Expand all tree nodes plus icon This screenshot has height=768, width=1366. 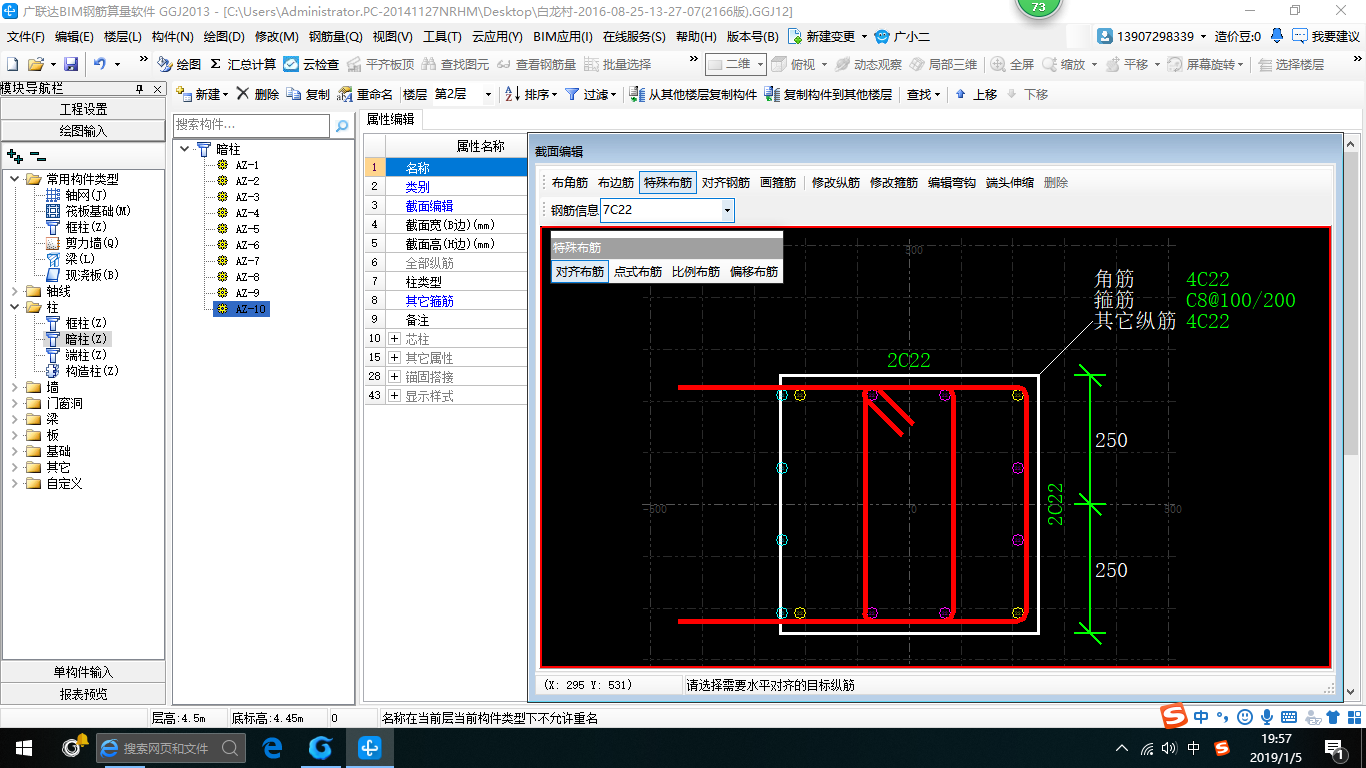pyautogui.click(x=15, y=156)
